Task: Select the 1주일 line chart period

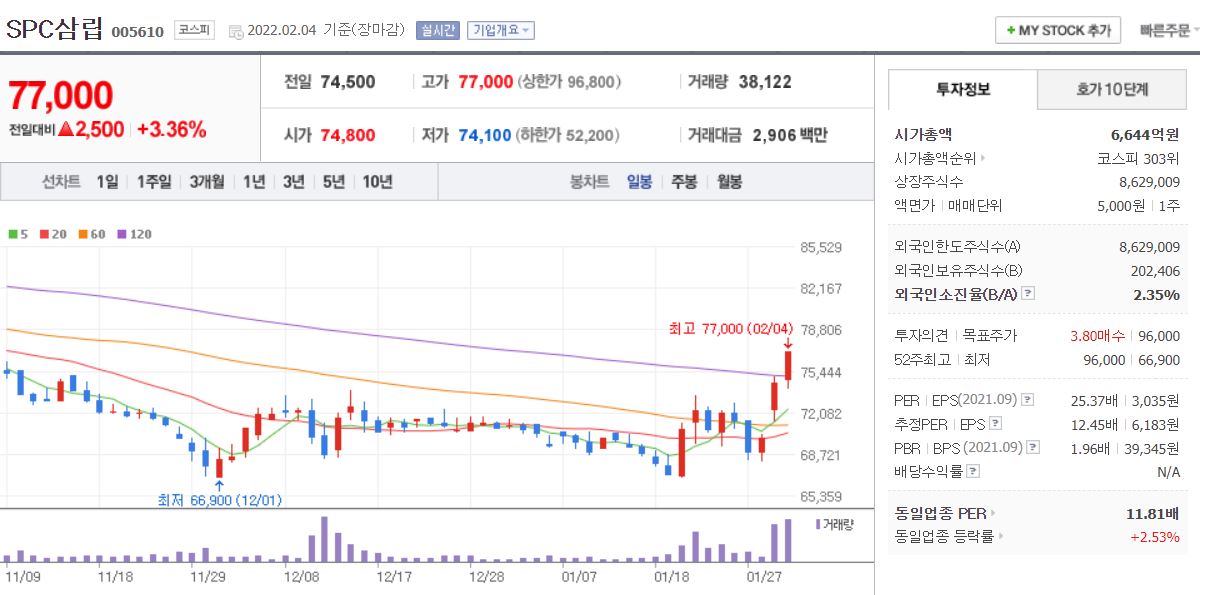Action: click(x=154, y=182)
